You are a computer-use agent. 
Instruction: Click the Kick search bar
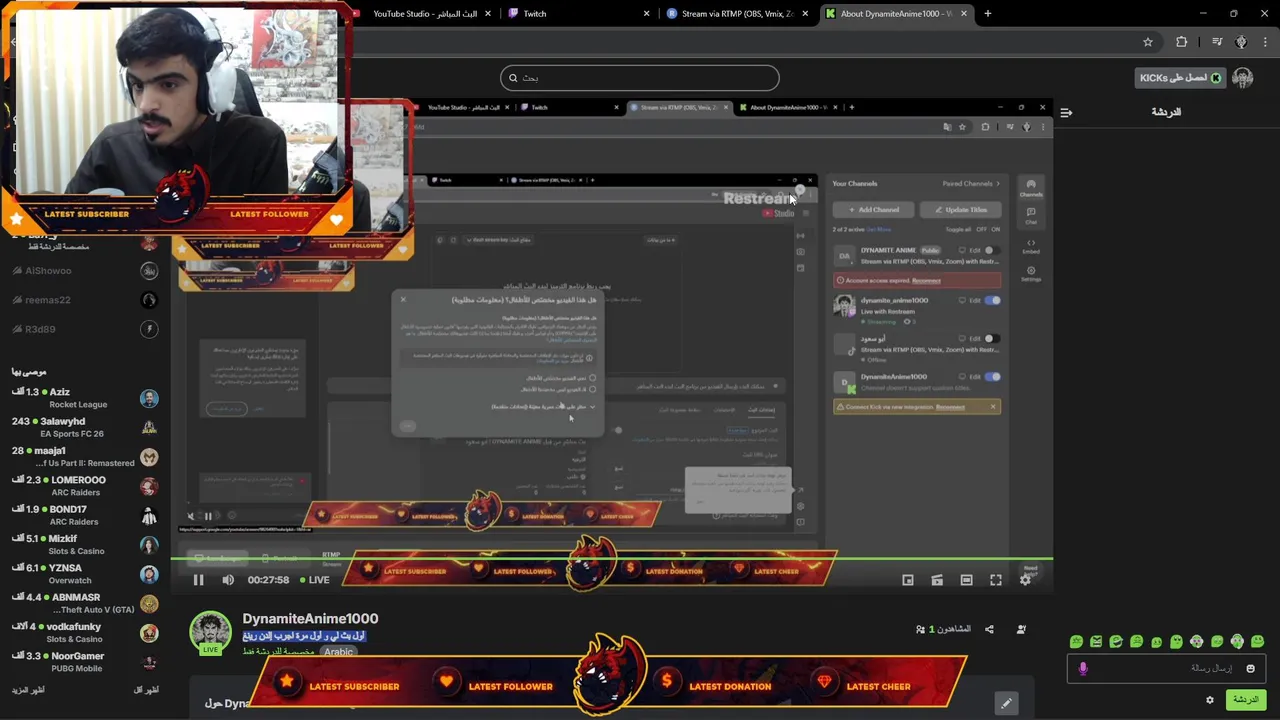[640, 78]
